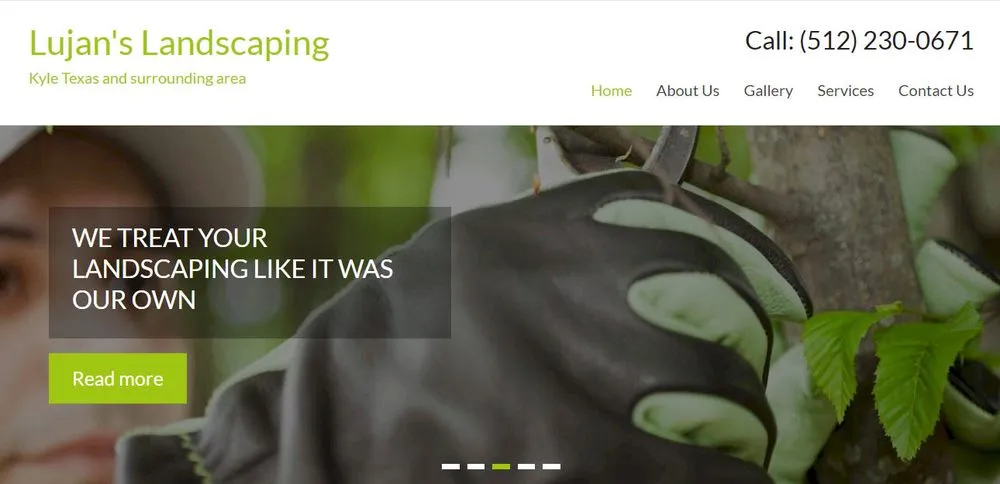Select Services in the navigation bar
Image resolution: width=1000 pixels, height=484 pixels.
pos(846,91)
